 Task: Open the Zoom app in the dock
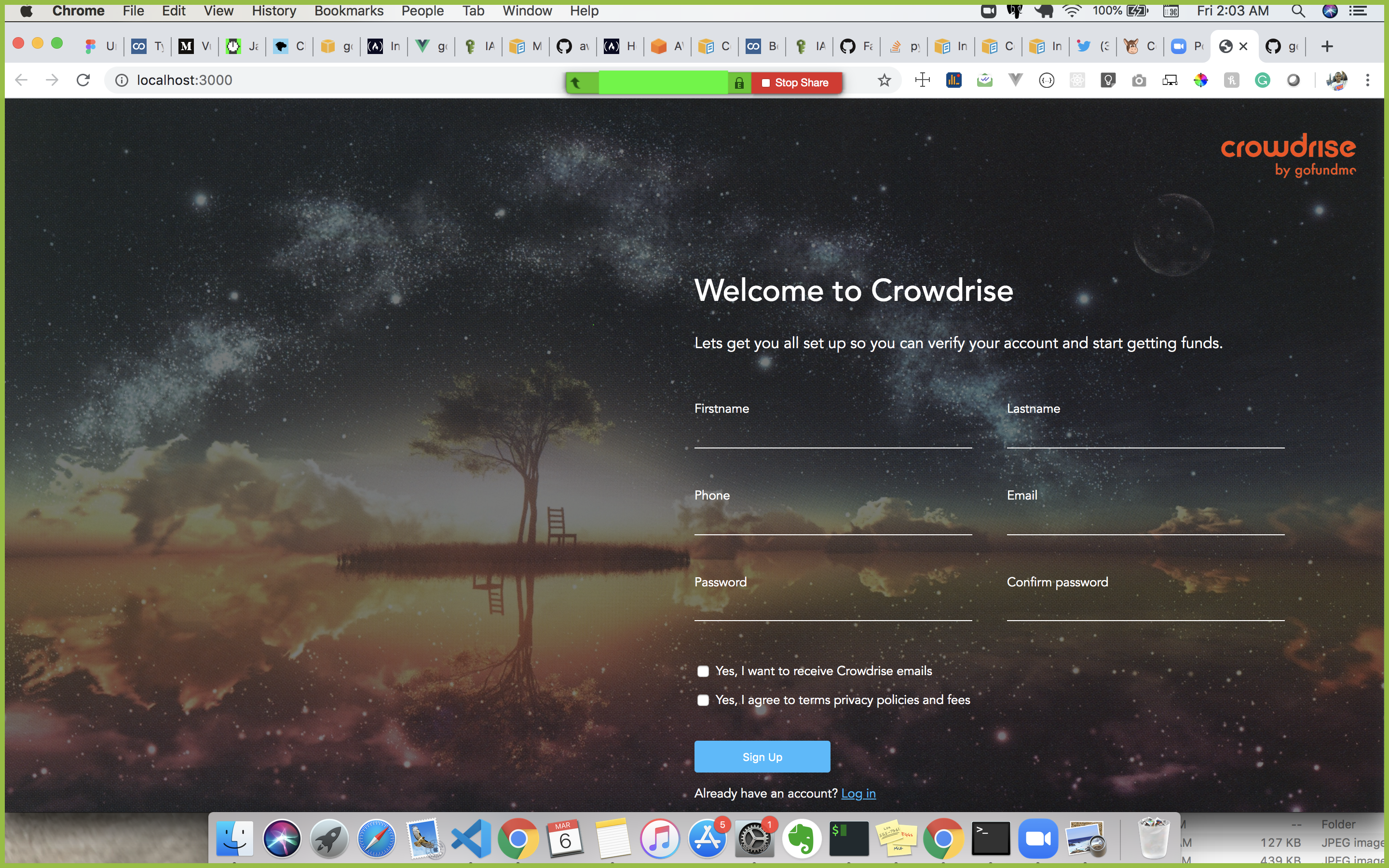click(x=1038, y=839)
